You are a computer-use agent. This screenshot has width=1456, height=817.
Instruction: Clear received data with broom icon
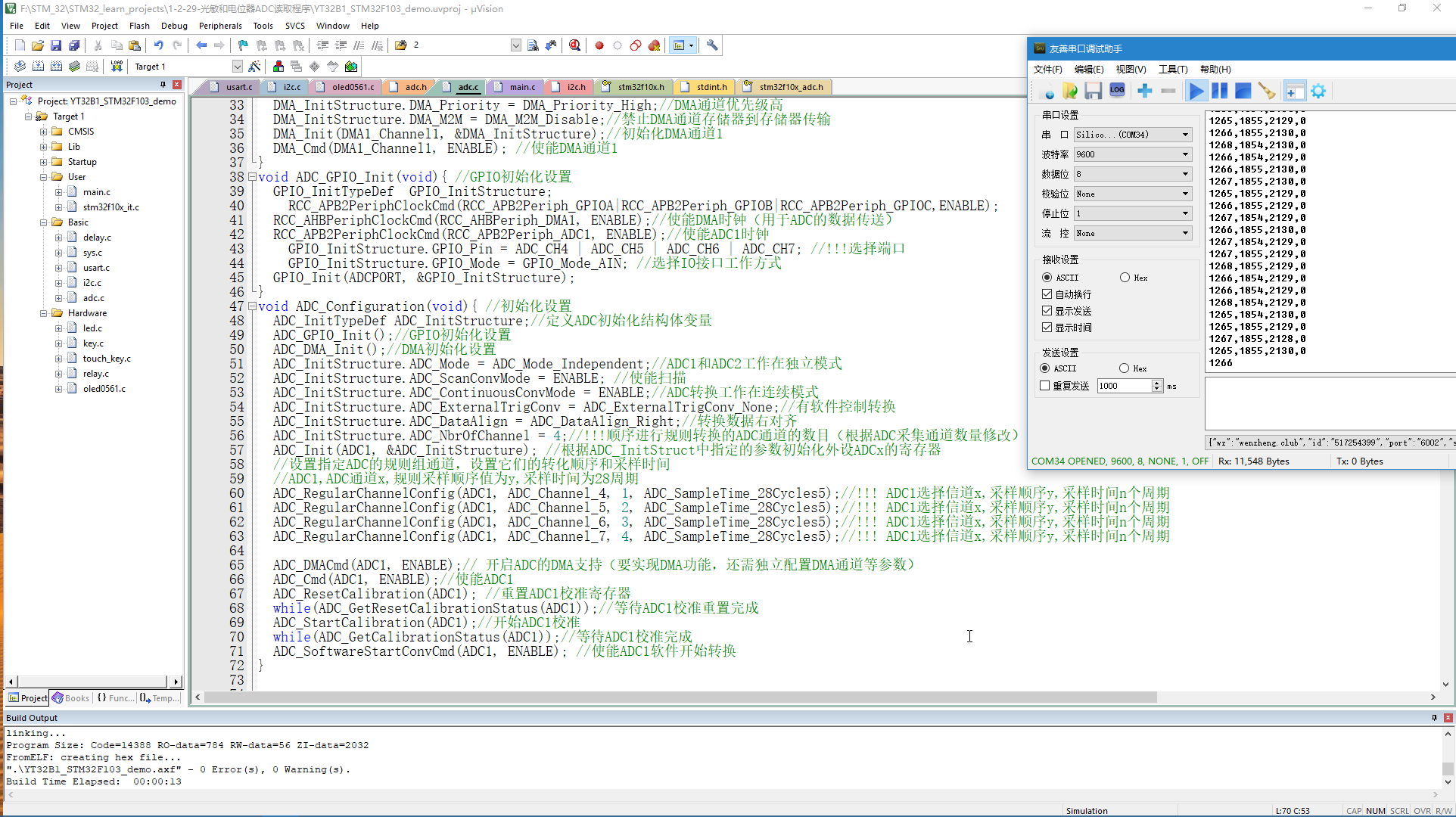pos(1266,92)
